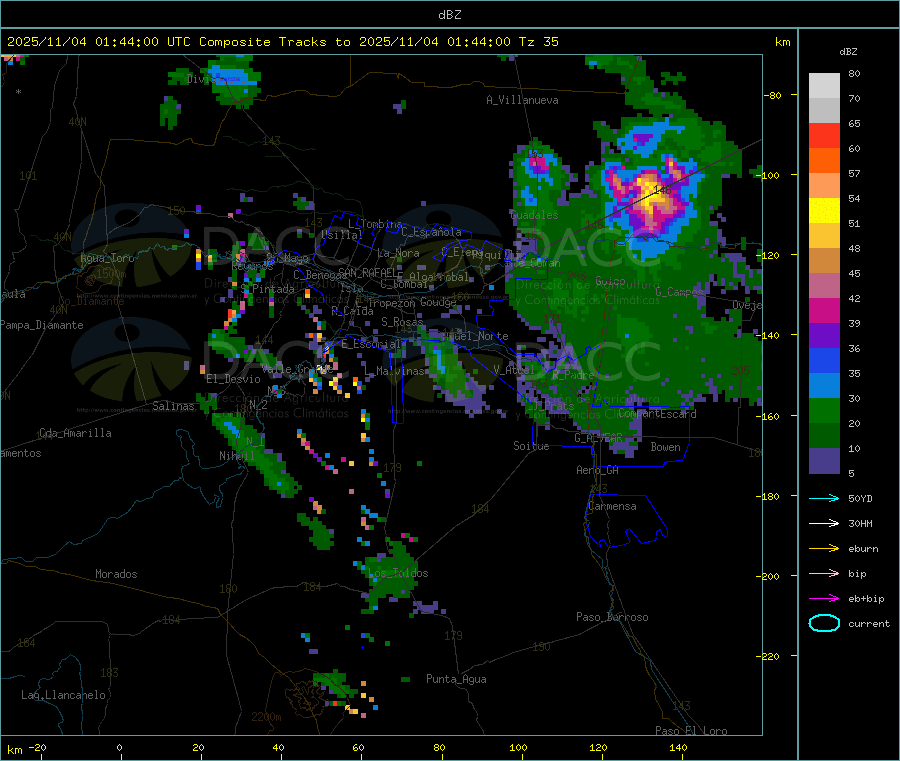Click the eburn yellow arrow legend icon
The image size is (900, 761).
click(824, 549)
